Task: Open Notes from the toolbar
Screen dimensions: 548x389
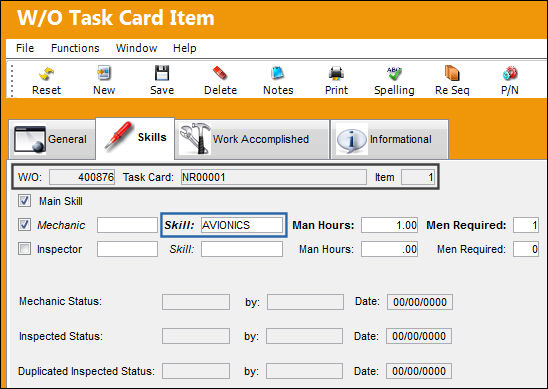Action: [x=278, y=80]
